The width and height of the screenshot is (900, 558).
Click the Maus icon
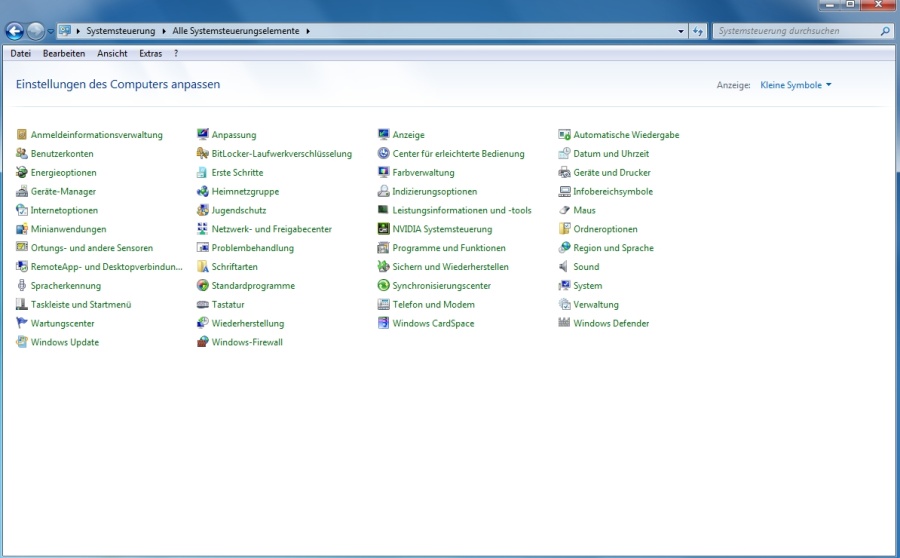point(564,211)
